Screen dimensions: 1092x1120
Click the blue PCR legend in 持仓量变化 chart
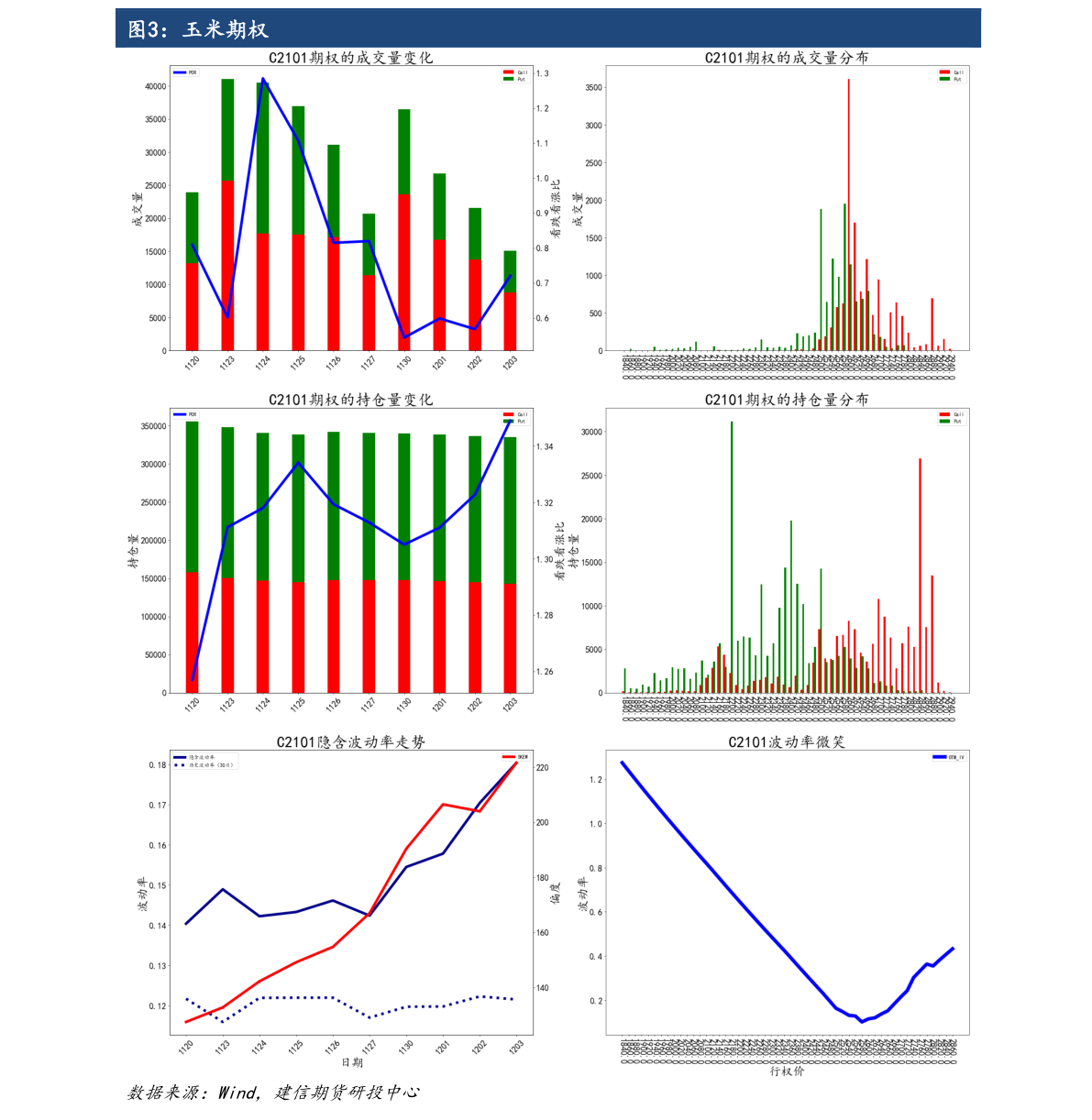(x=185, y=414)
